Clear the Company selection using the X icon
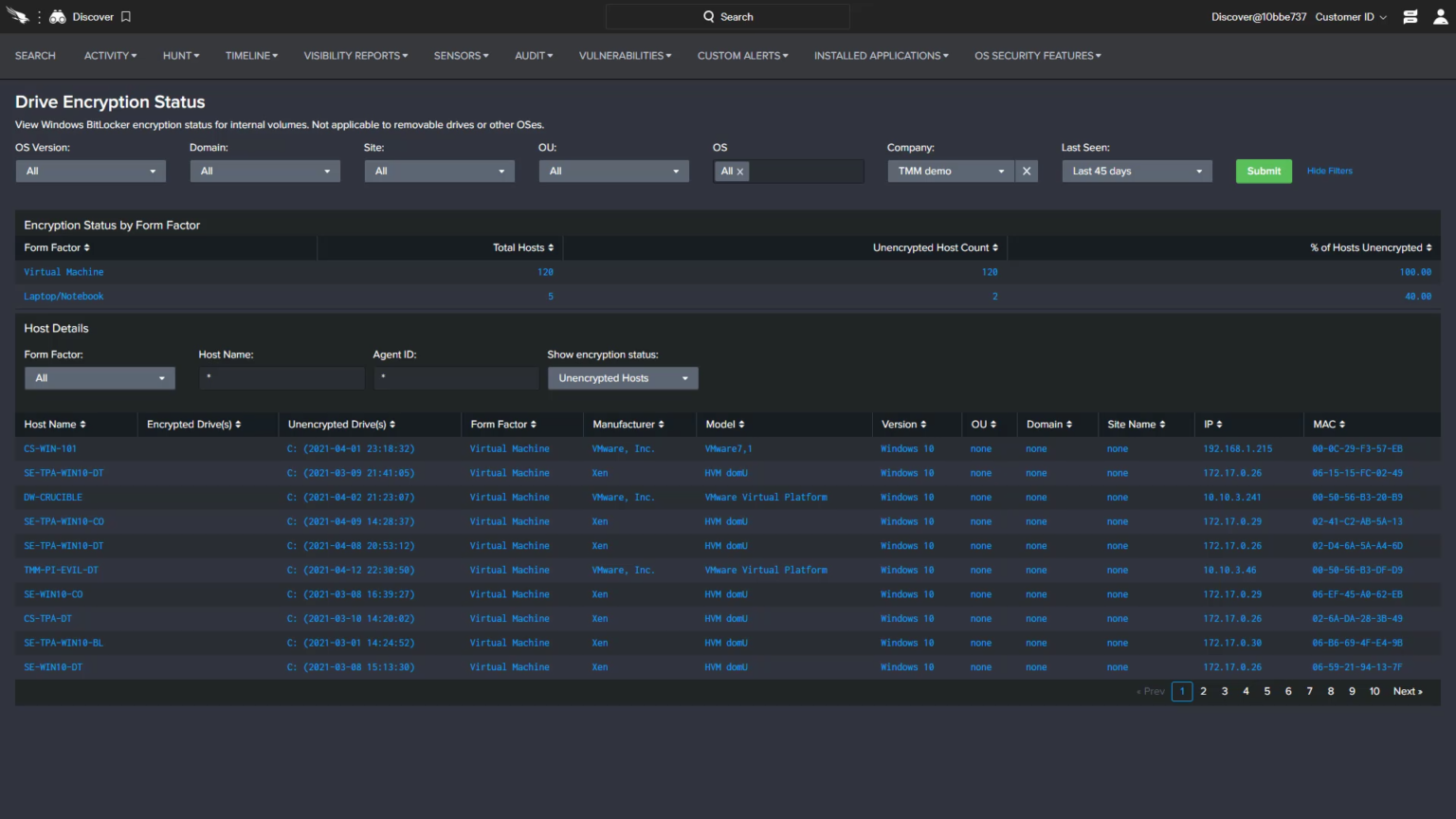The height and width of the screenshot is (819, 1456). click(1026, 171)
